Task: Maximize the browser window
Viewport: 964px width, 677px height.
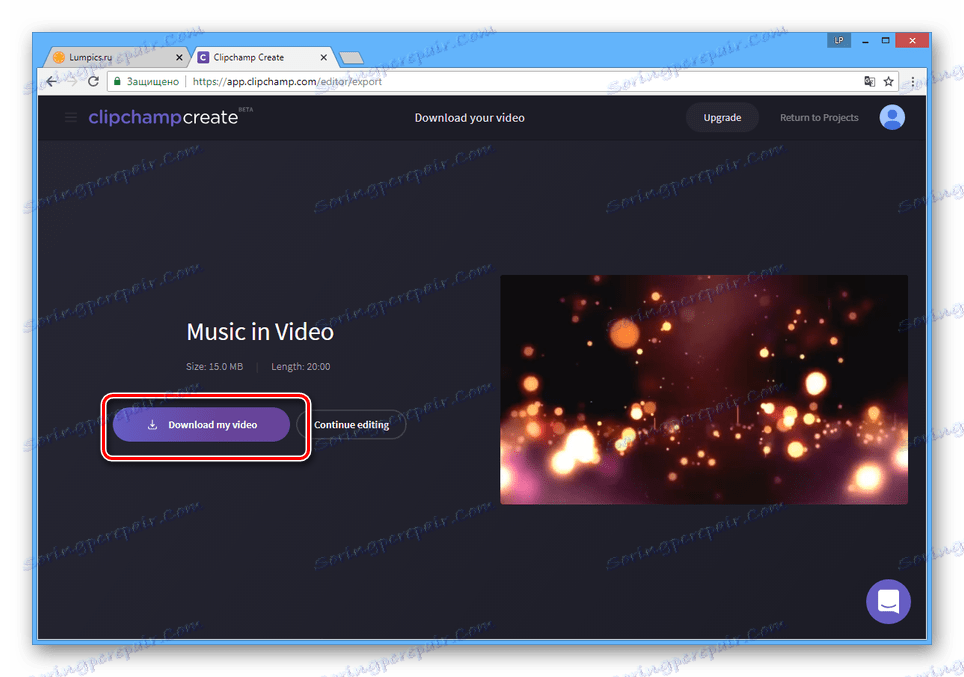Action: (885, 41)
